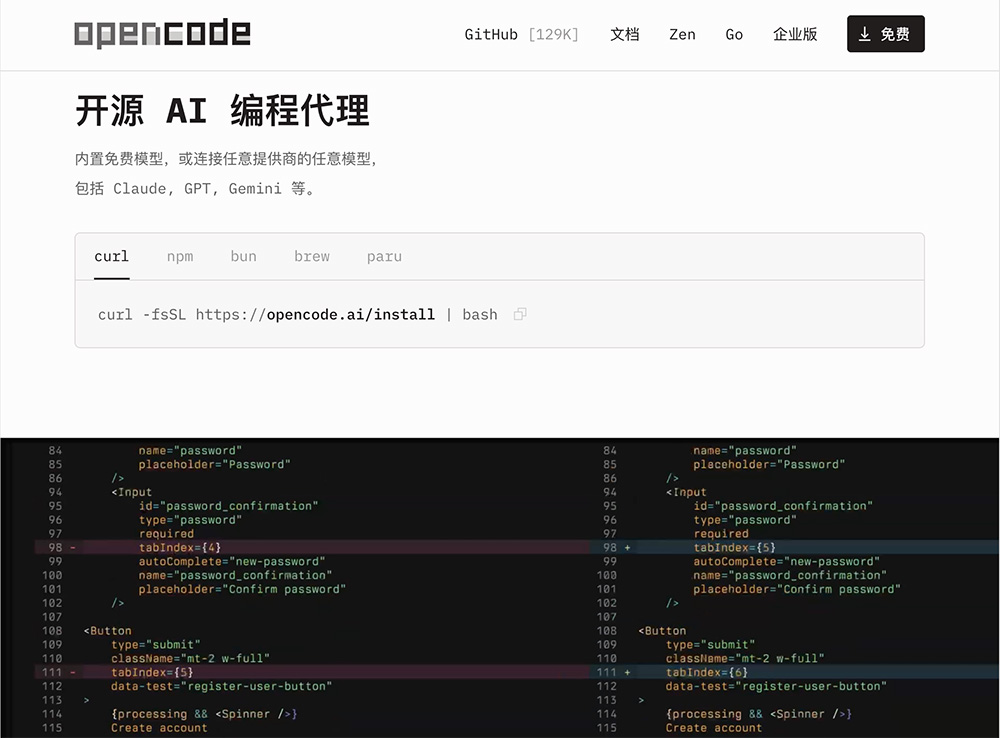The height and width of the screenshot is (738, 1000).
Task: Open the Go menu item
Action: pyautogui.click(x=734, y=33)
